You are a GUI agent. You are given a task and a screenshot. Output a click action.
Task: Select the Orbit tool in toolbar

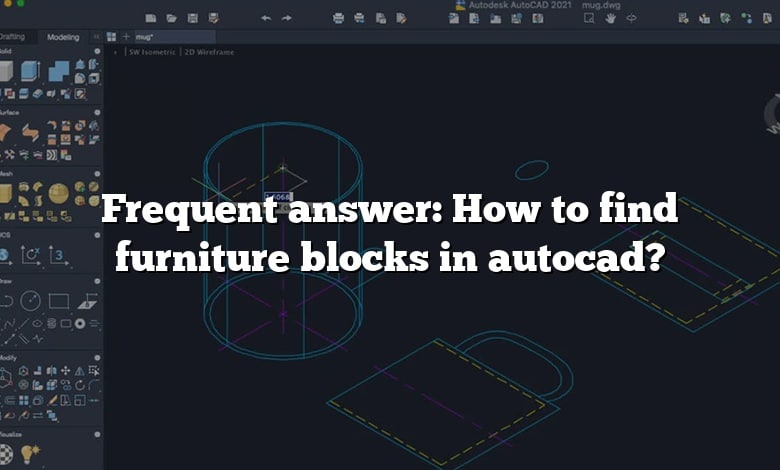tap(631, 18)
